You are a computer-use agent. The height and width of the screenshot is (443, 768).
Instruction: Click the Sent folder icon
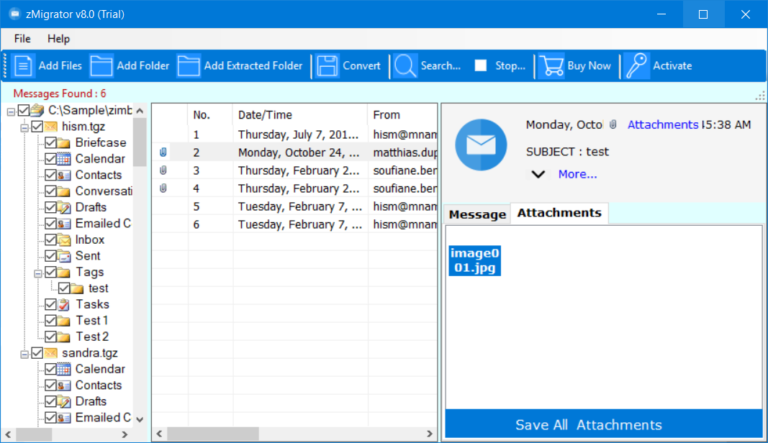[x=64, y=256]
